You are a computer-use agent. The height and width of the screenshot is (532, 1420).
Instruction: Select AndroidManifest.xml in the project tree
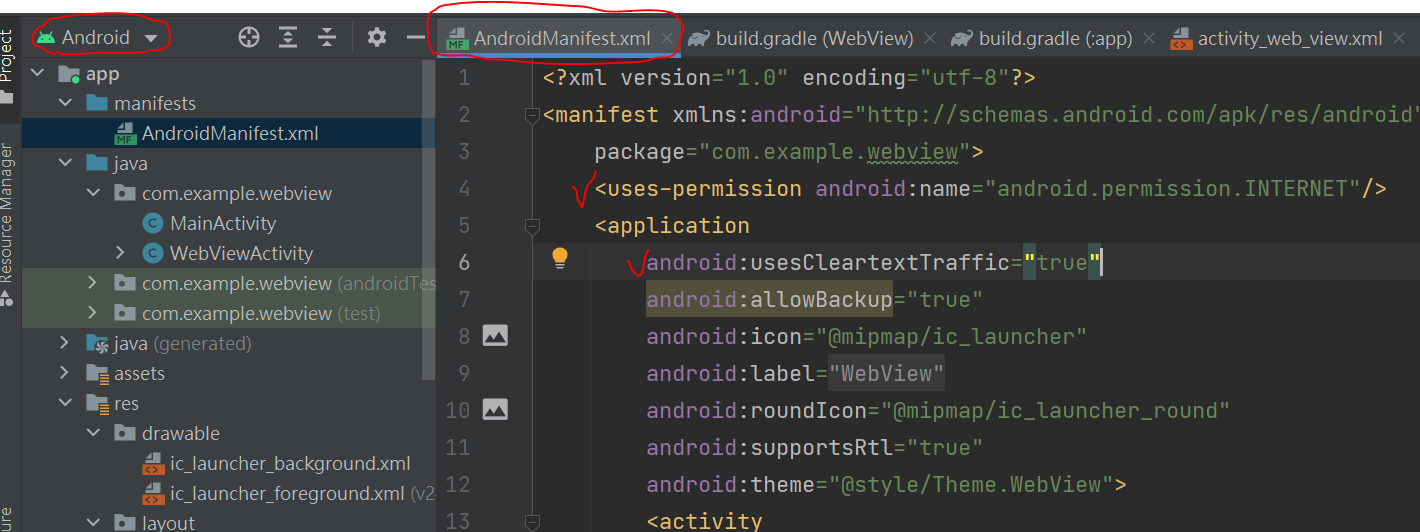230,134
